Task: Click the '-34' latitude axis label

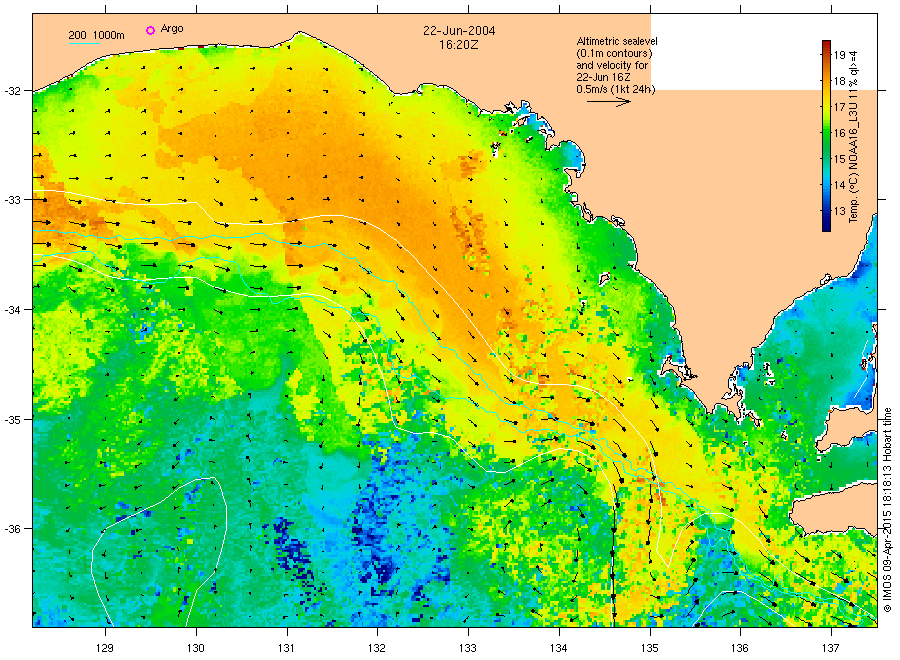Action: [x=13, y=309]
